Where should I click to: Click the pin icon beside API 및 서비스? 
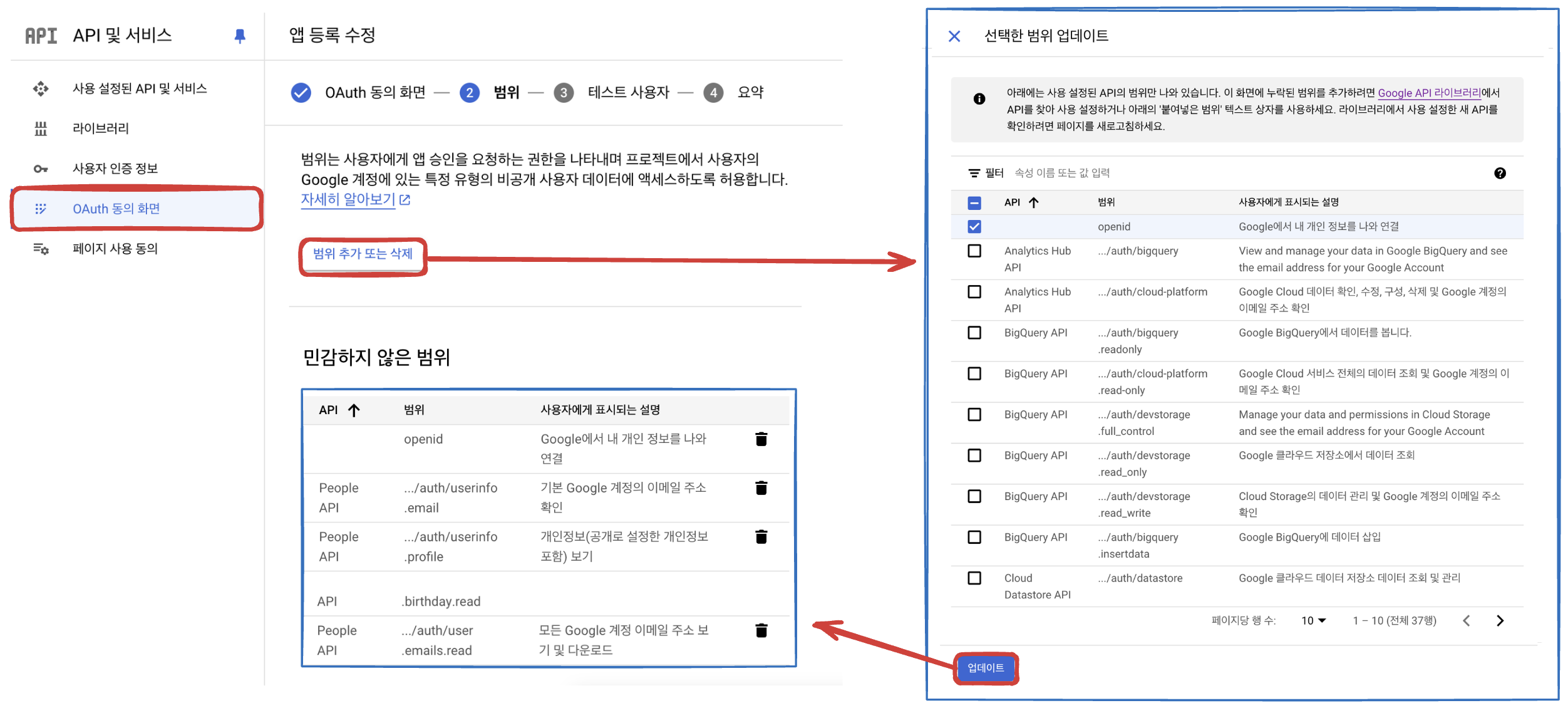(239, 36)
